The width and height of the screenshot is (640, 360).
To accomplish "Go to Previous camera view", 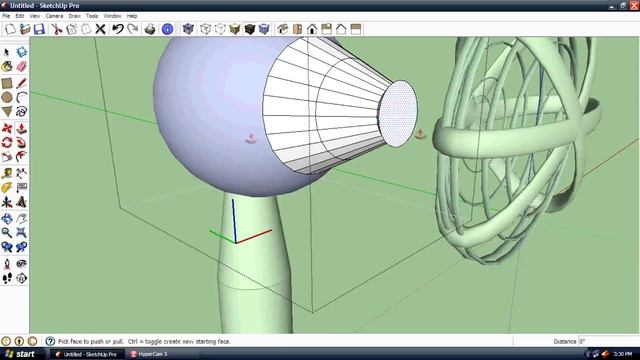I will point(7,247).
